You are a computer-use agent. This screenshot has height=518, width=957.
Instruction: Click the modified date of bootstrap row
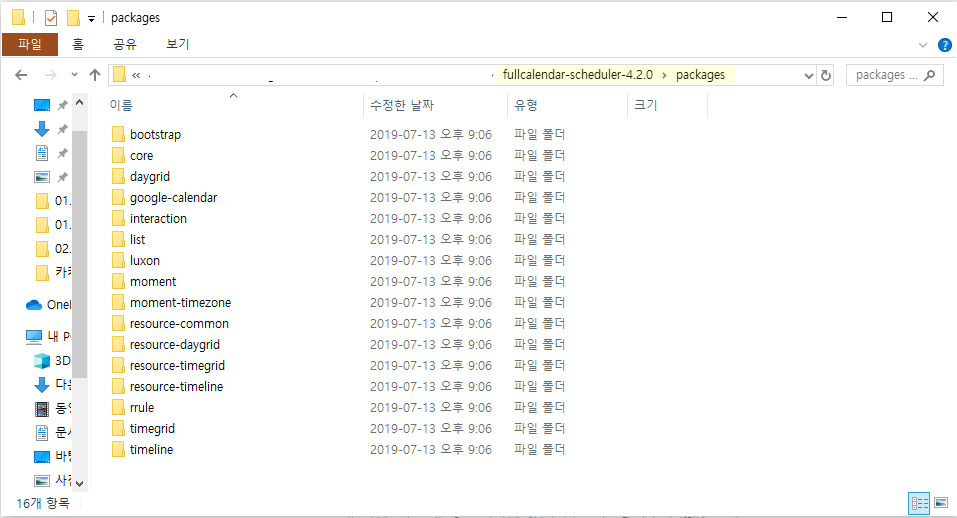pos(430,134)
